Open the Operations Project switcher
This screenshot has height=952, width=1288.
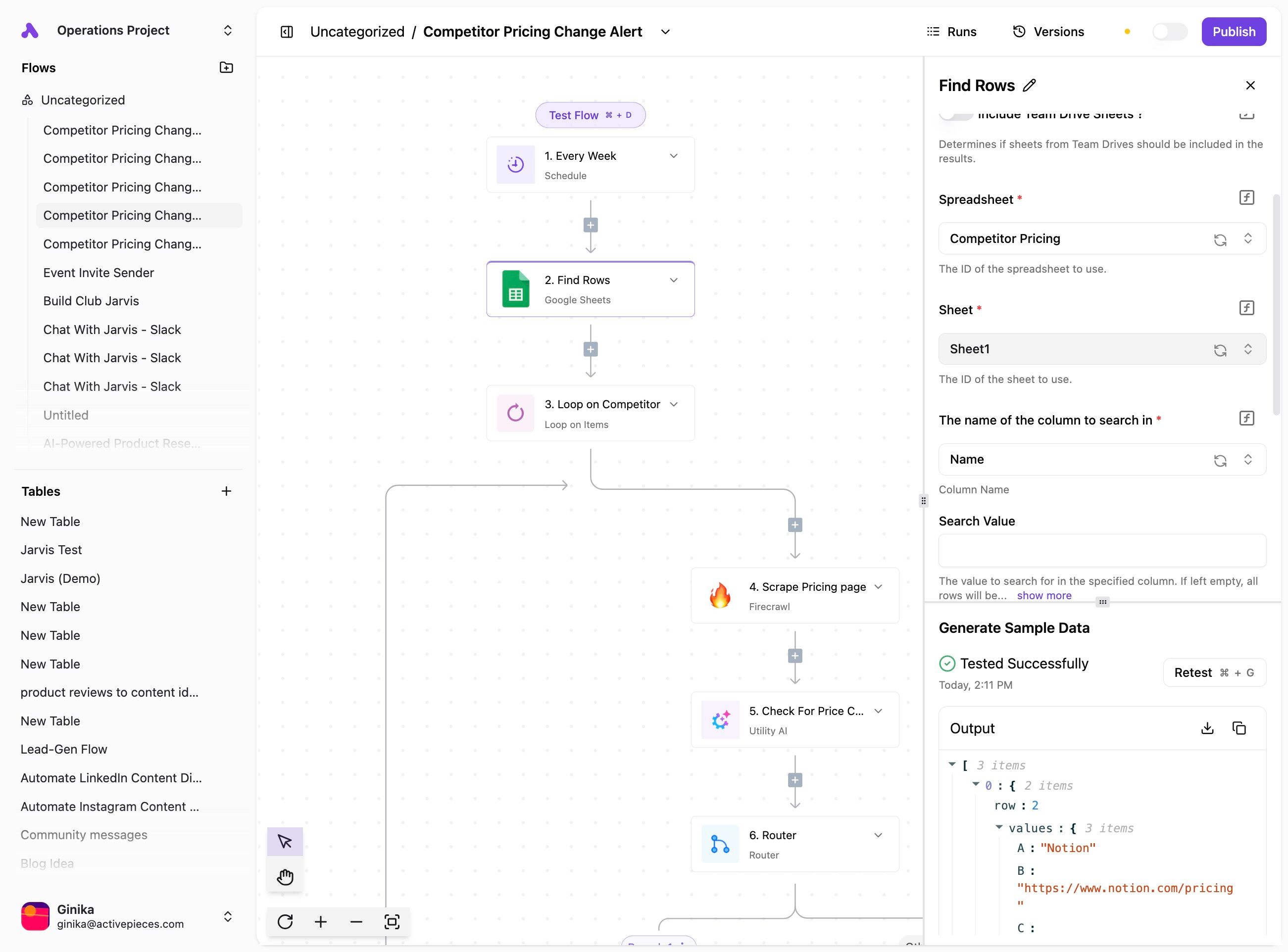tap(227, 31)
